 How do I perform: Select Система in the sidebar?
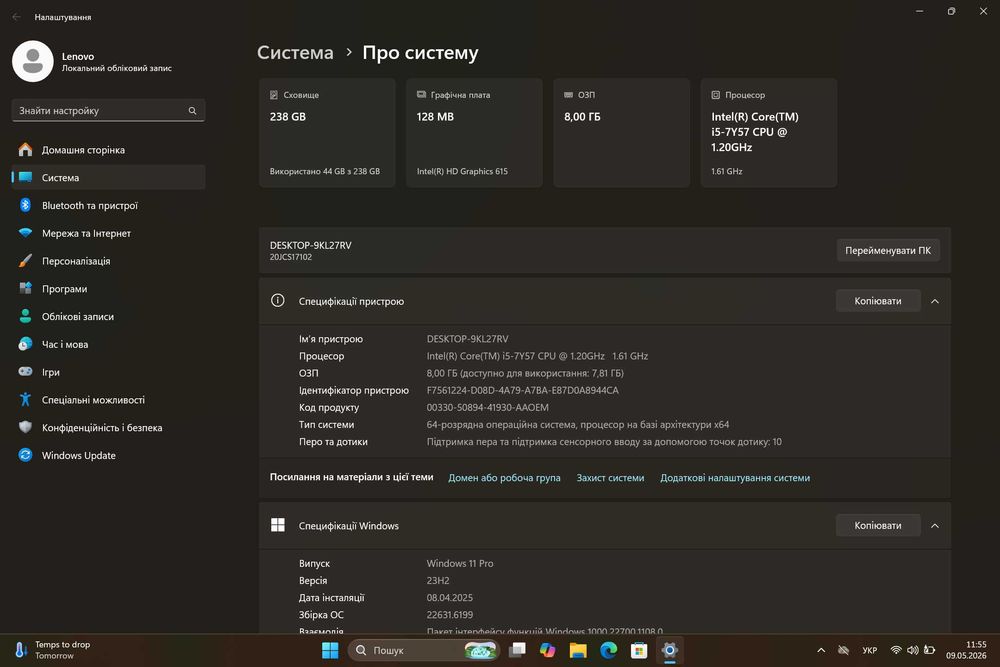108,177
